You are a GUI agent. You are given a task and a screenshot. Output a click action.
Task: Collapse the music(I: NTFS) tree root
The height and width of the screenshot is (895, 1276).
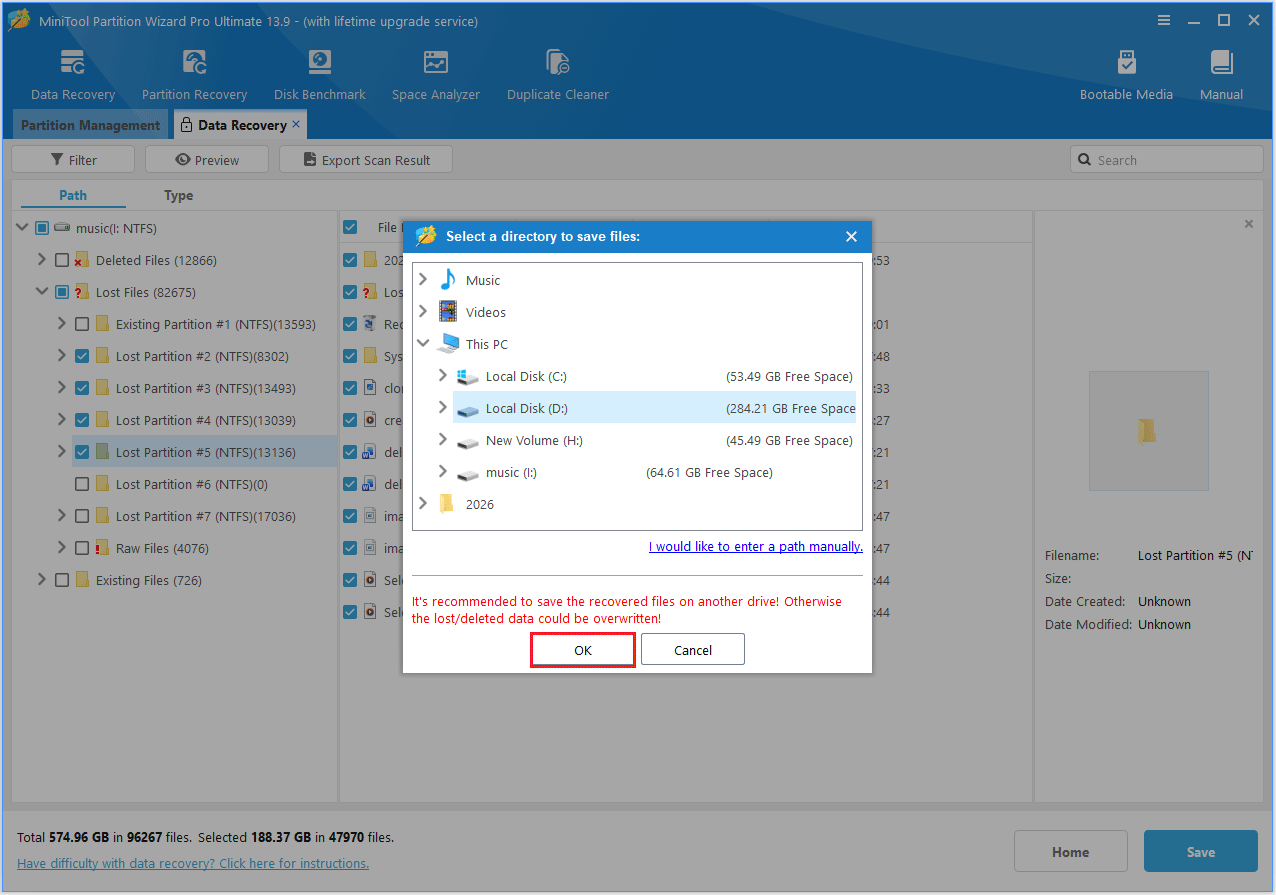click(22, 228)
